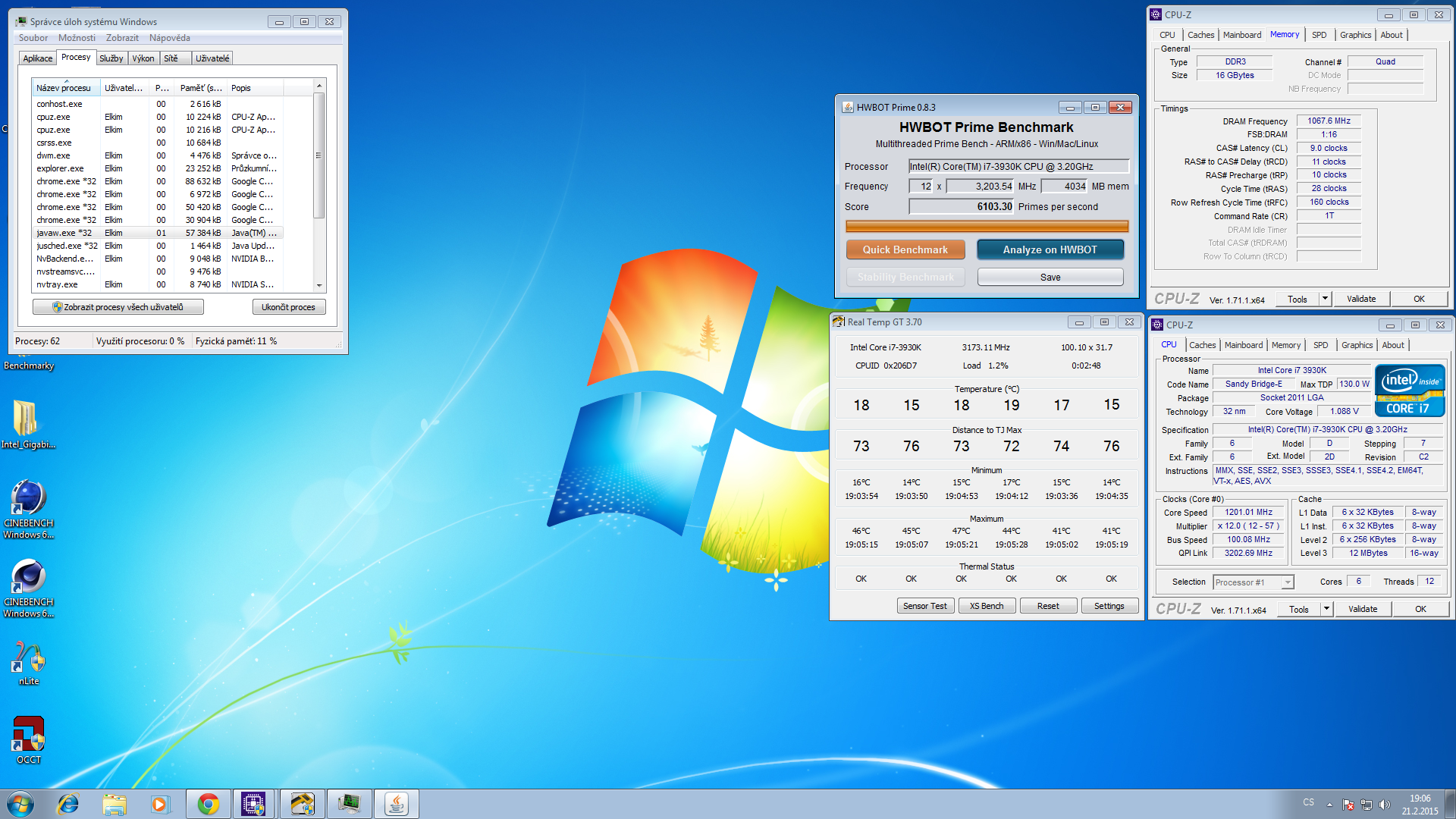Open the Windows Start menu
Image resolution: width=1456 pixels, height=819 pixels.
pos(20,804)
